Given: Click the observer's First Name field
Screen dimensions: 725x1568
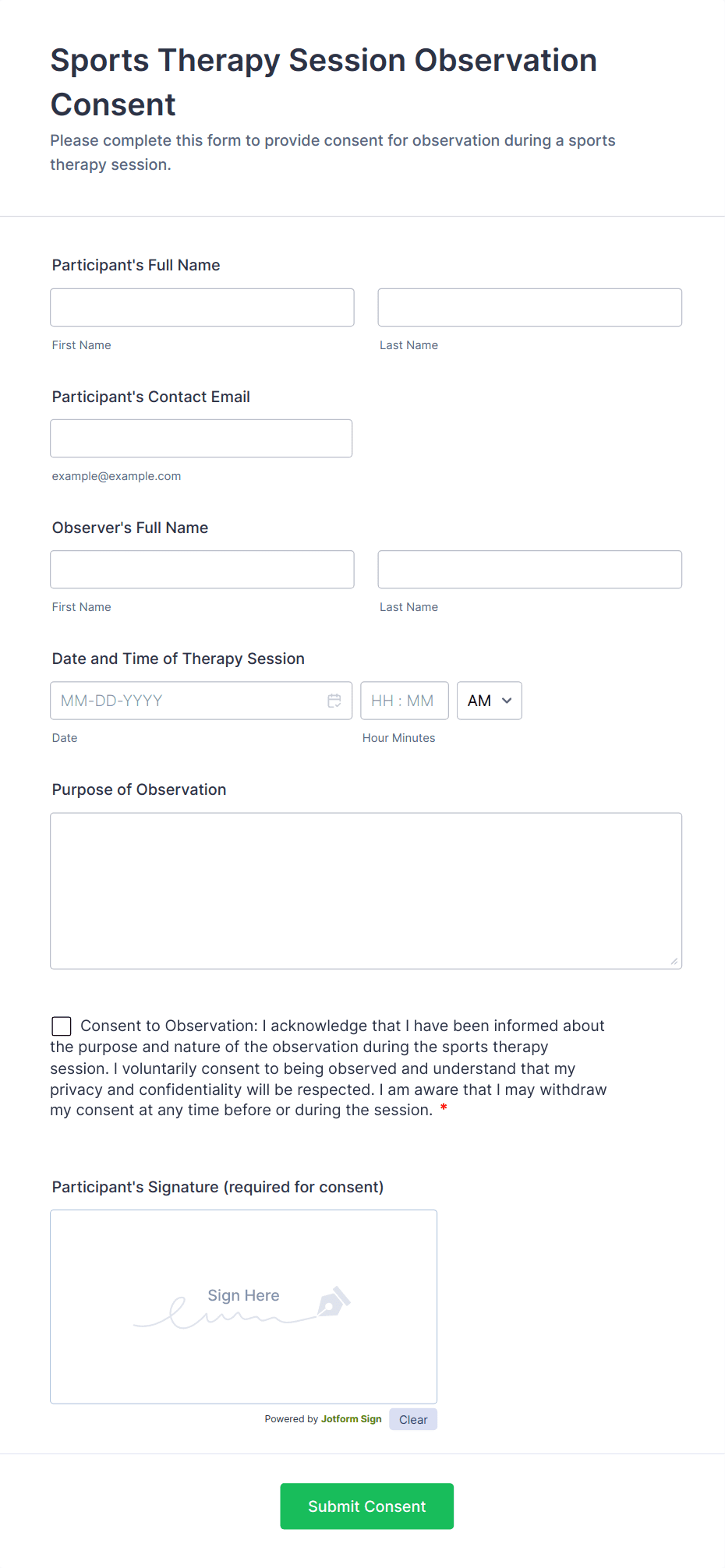Looking at the screenshot, I should (202, 569).
